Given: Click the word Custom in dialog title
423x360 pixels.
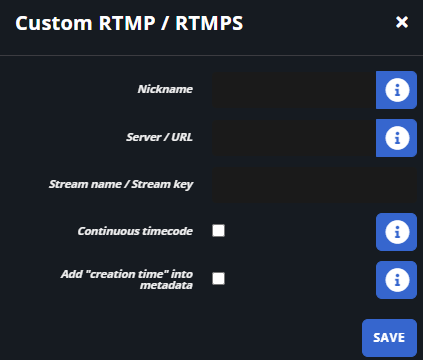Looking at the screenshot, I should [54, 23].
